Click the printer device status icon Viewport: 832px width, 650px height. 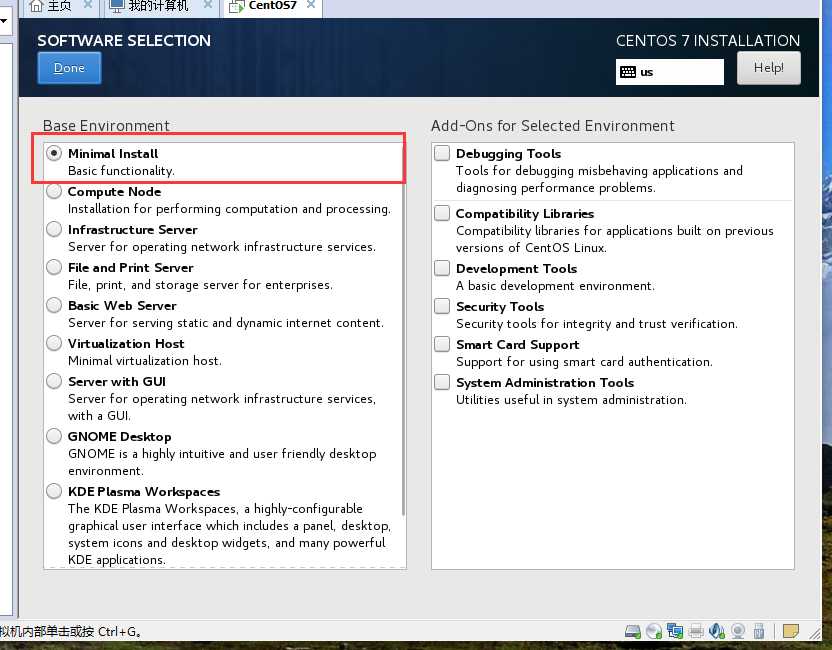tap(696, 631)
